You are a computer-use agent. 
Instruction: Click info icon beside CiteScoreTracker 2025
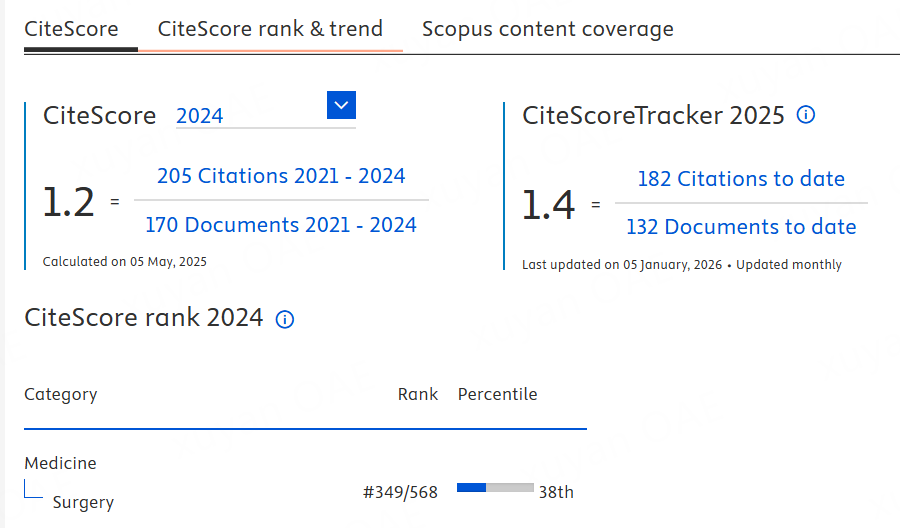[806, 115]
